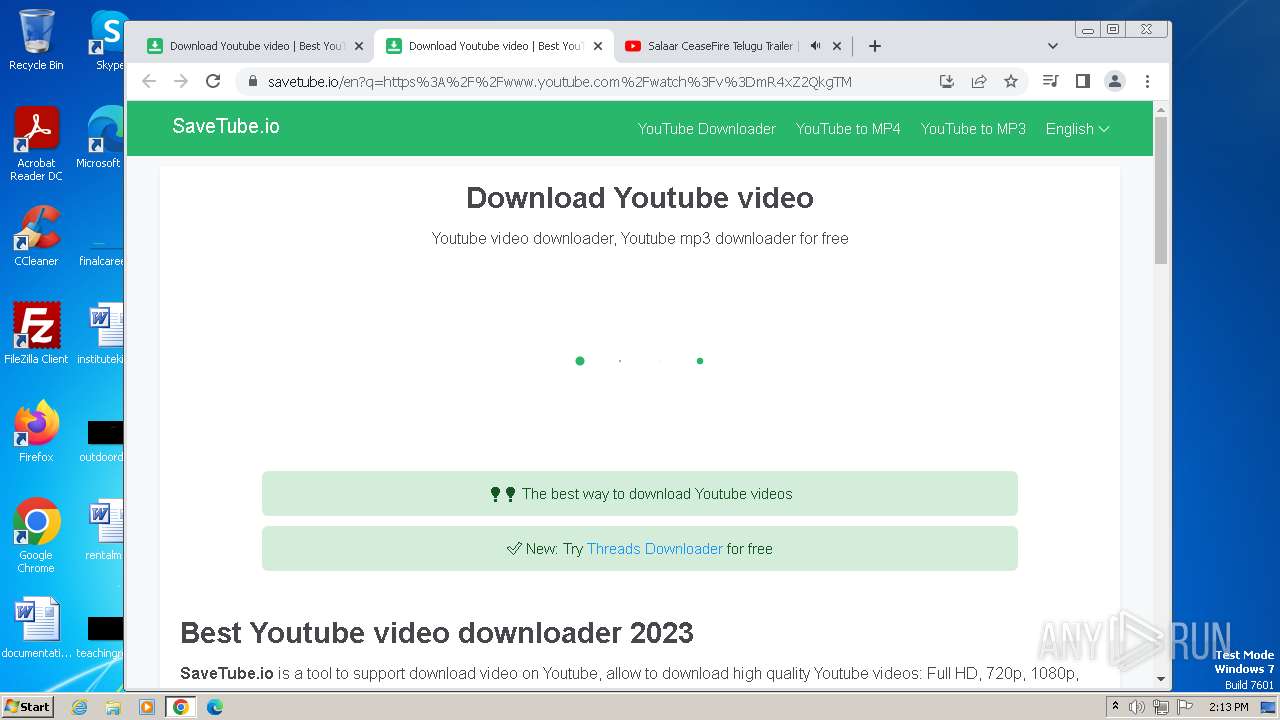This screenshot has width=1280, height=720.
Task: Open Acrobat Reader DC desktop icon
Action: tap(36, 144)
